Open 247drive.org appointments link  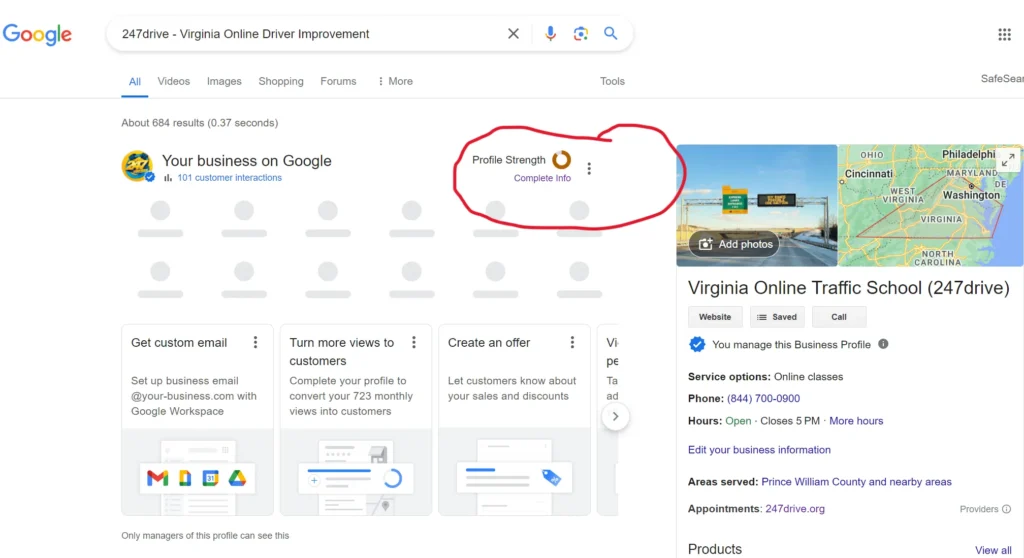pos(795,508)
